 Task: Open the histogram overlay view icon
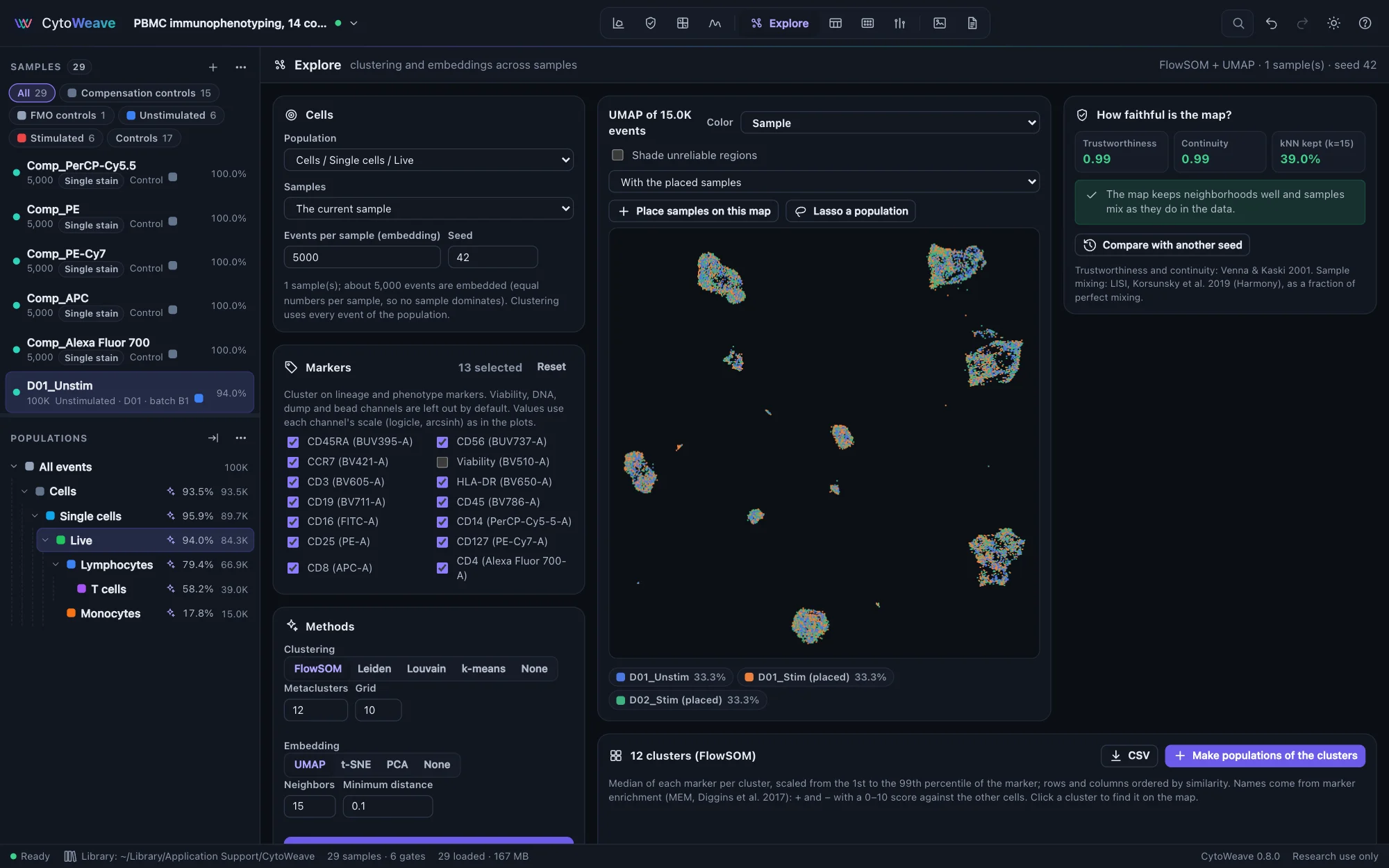point(715,23)
